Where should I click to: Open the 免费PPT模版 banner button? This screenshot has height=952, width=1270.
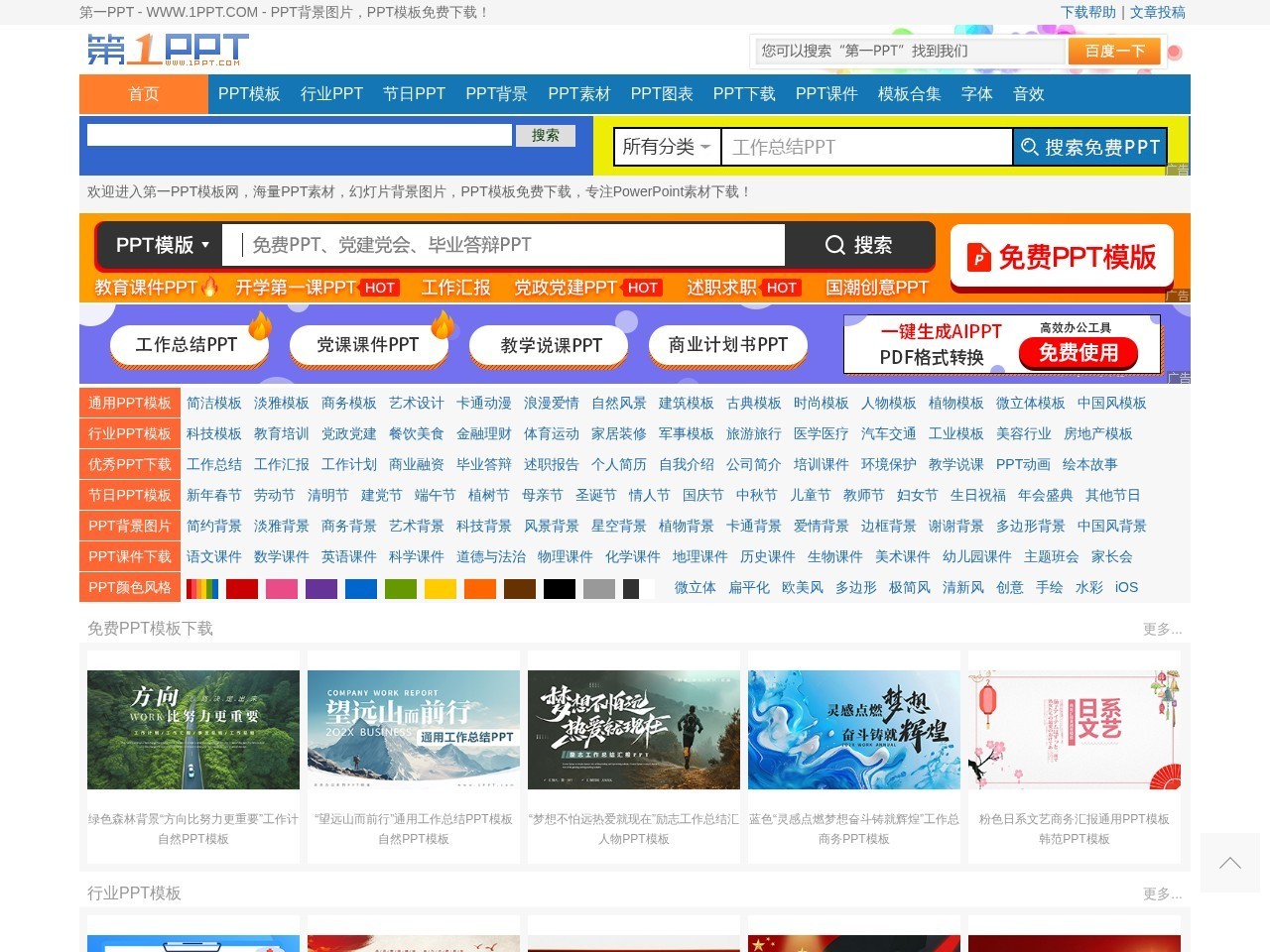1062,258
